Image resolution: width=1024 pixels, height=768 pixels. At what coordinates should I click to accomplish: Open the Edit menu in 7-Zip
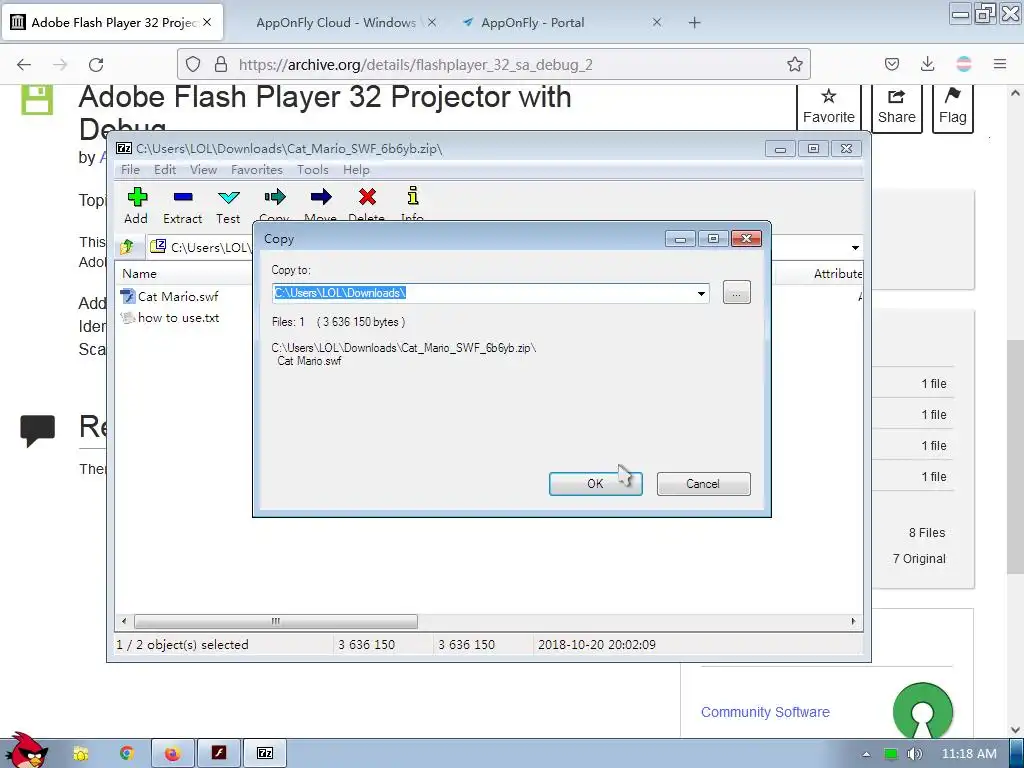pos(165,170)
